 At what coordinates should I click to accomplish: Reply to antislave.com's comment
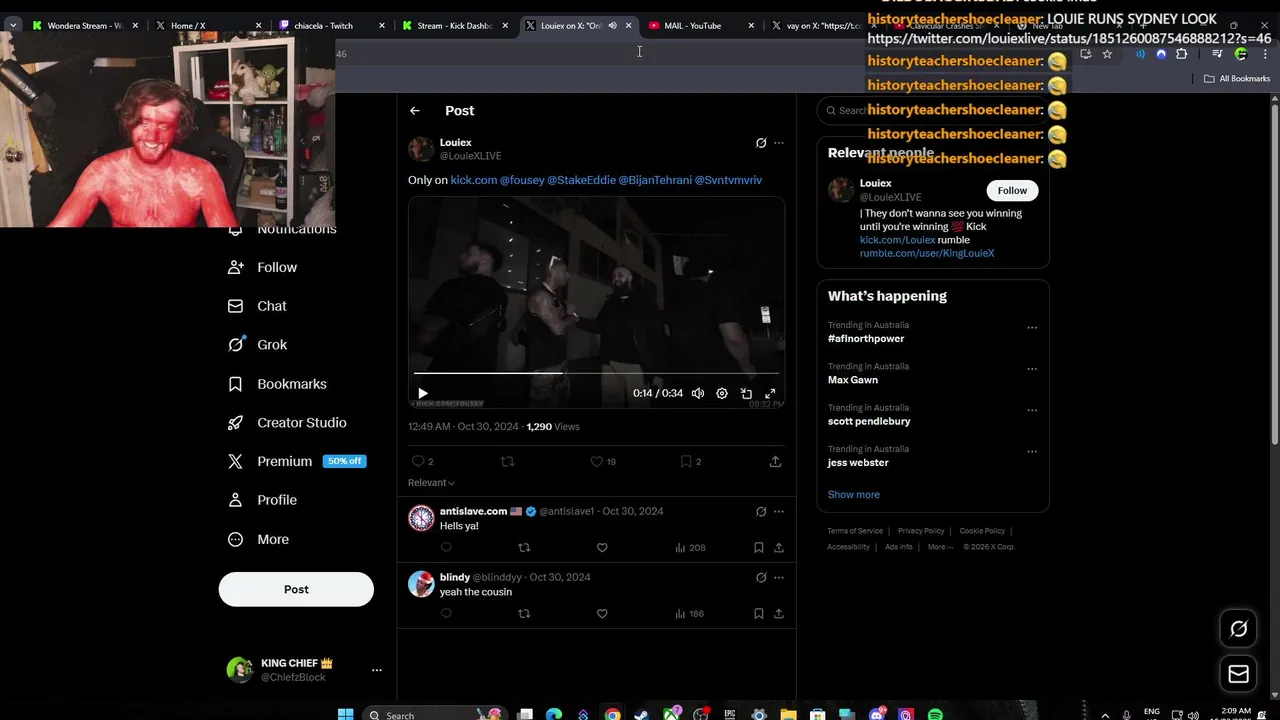(446, 548)
